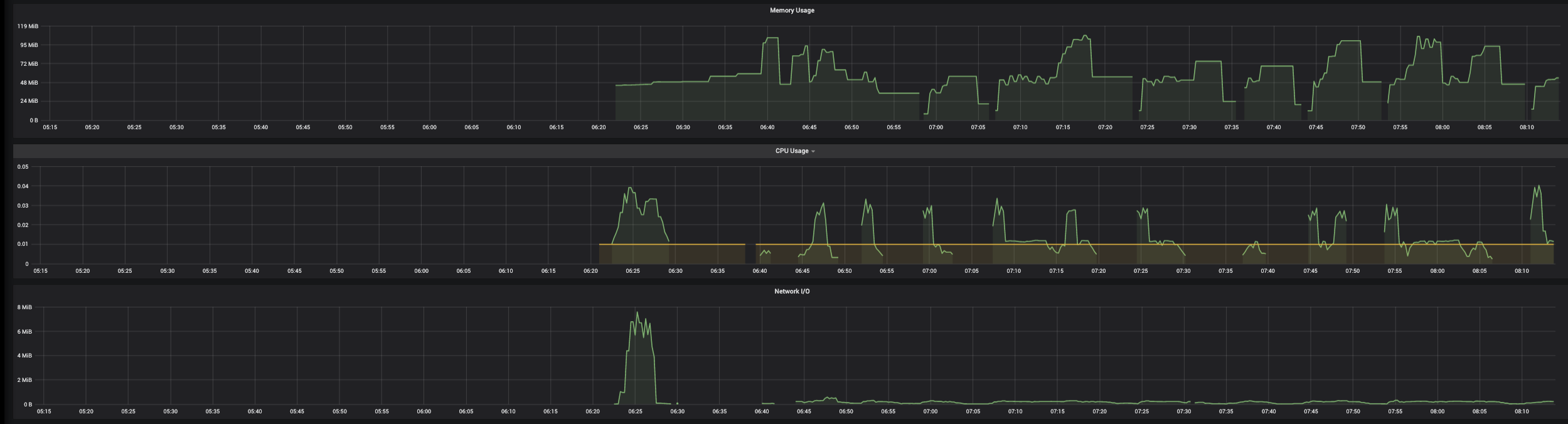
Task: Click the 8 MiB label on Network I/O axis
Action: pos(24,307)
